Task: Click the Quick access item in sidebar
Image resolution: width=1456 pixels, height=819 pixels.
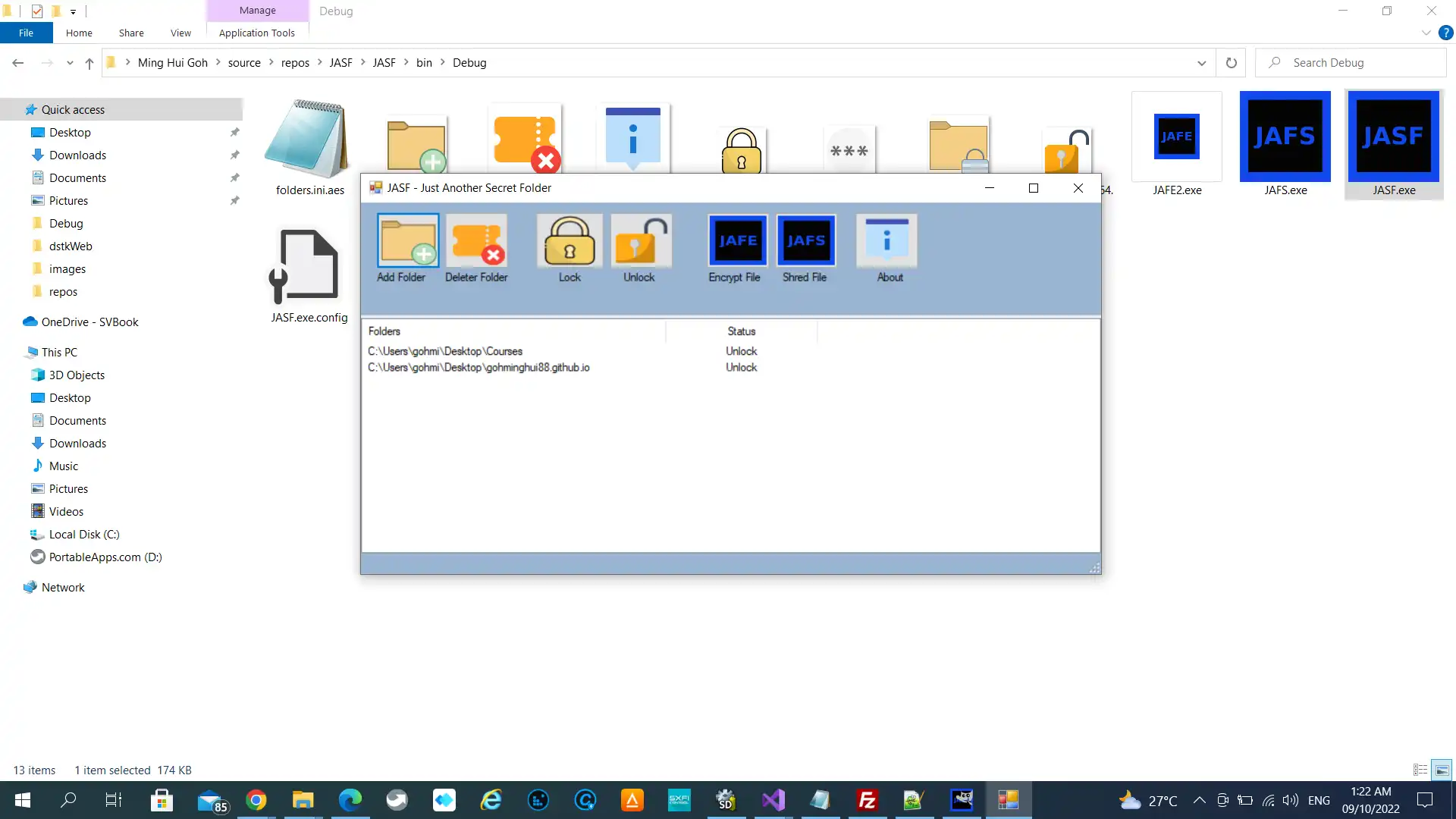Action: [73, 109]
